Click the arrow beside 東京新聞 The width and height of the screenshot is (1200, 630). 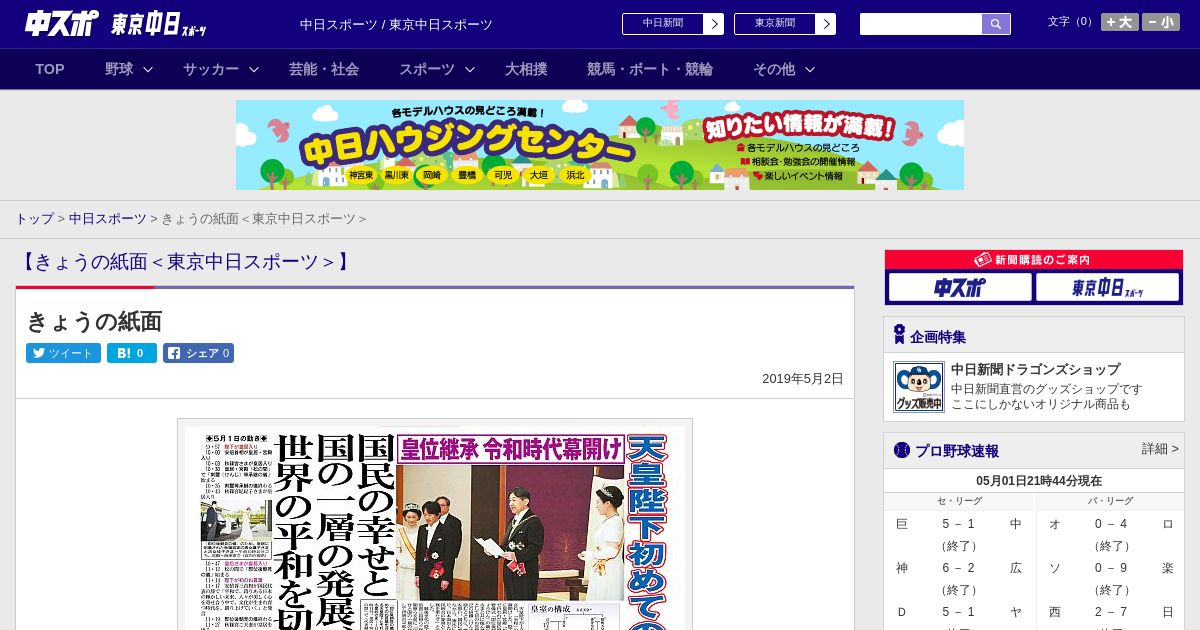826,24
